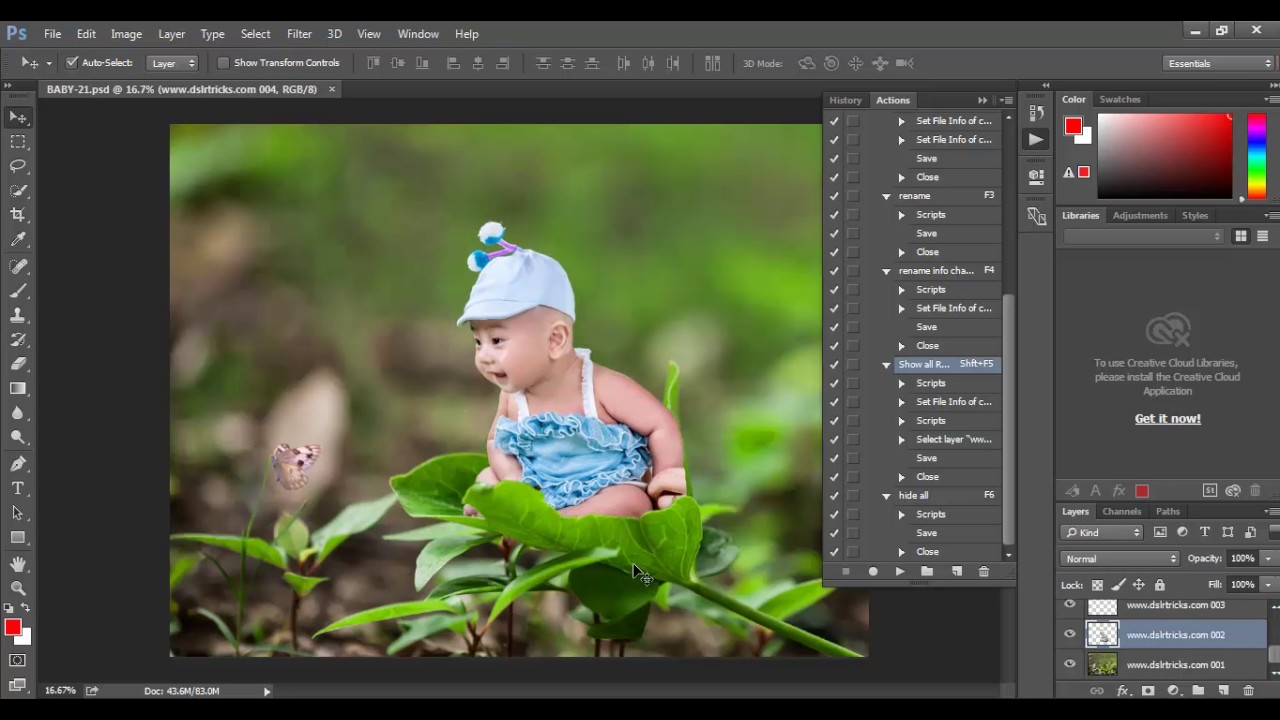Screen dimensions: 1280x720
Task: Select the Eraser tool
Action: 18,364
